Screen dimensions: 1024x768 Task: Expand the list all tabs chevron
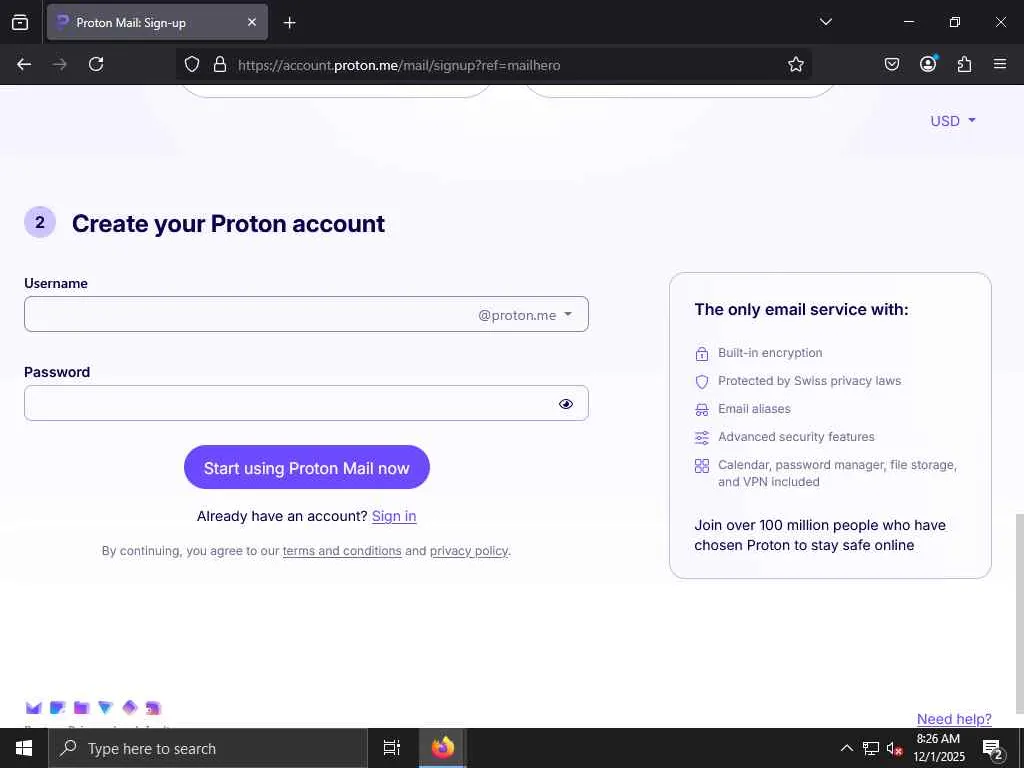tap(825, 22)
